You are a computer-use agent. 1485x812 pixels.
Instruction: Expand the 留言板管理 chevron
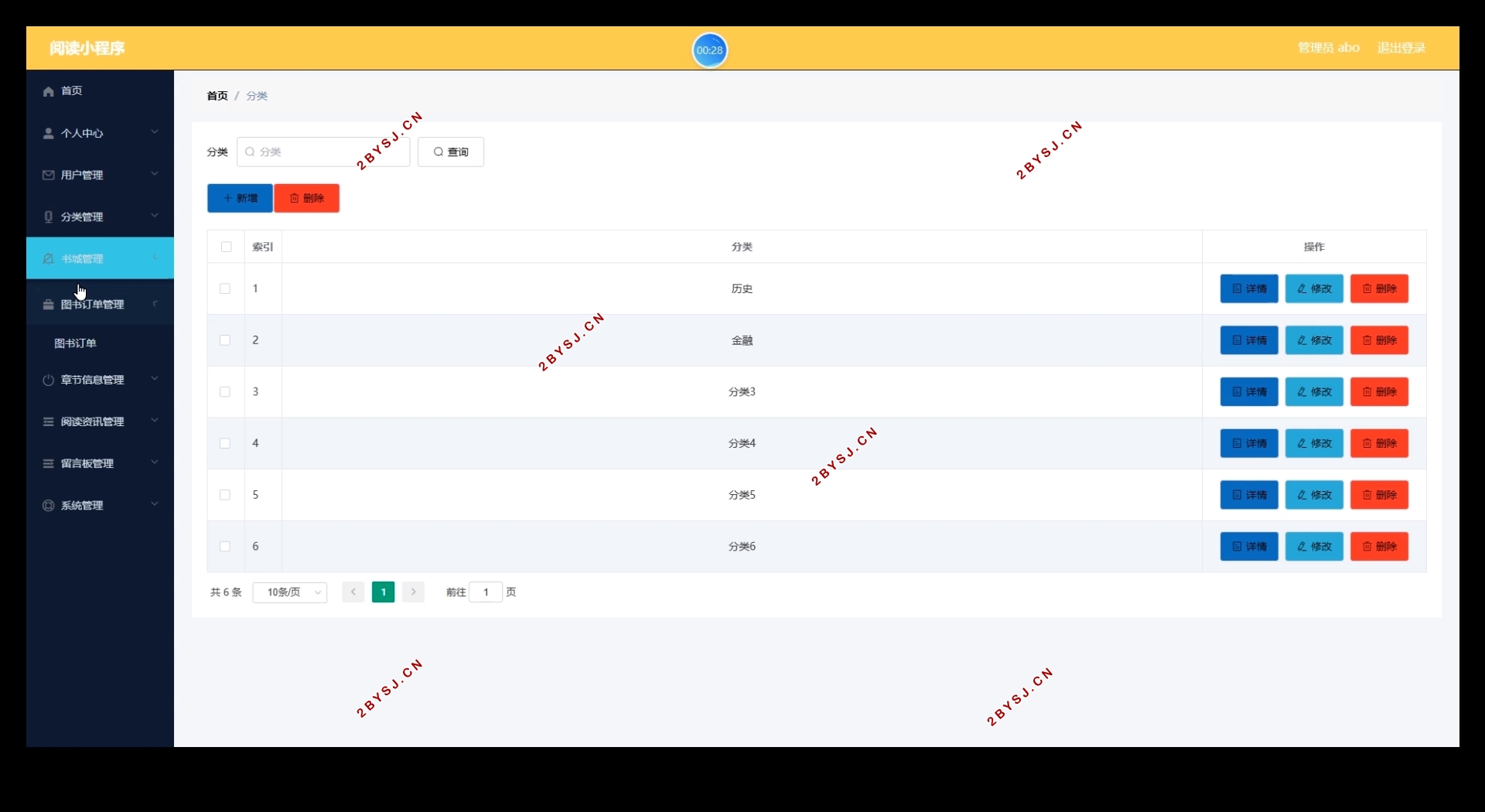pyautogui.click(x=155, y=462)
